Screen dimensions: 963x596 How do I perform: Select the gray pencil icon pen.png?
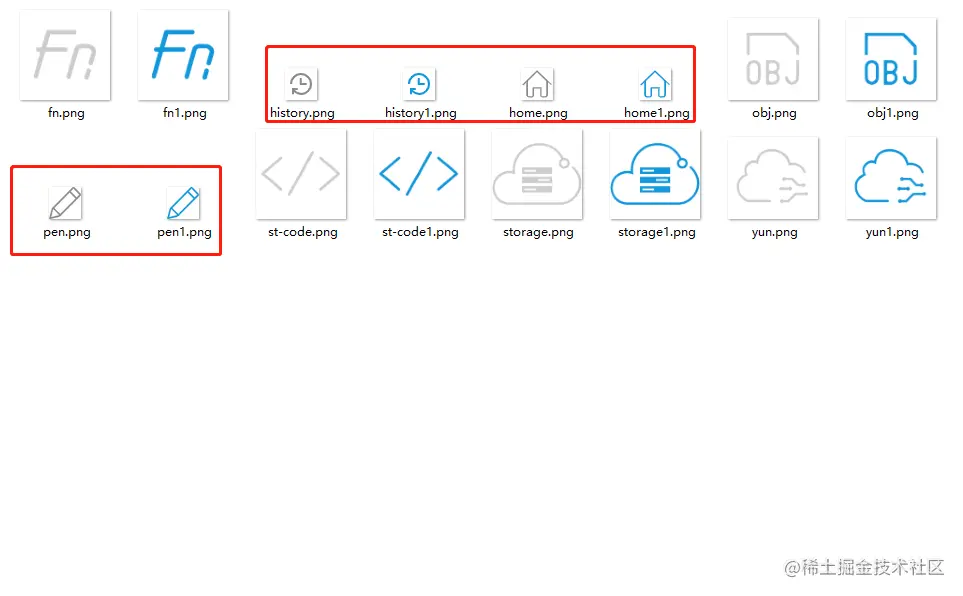pyautogui.click(x=65, y=203)
